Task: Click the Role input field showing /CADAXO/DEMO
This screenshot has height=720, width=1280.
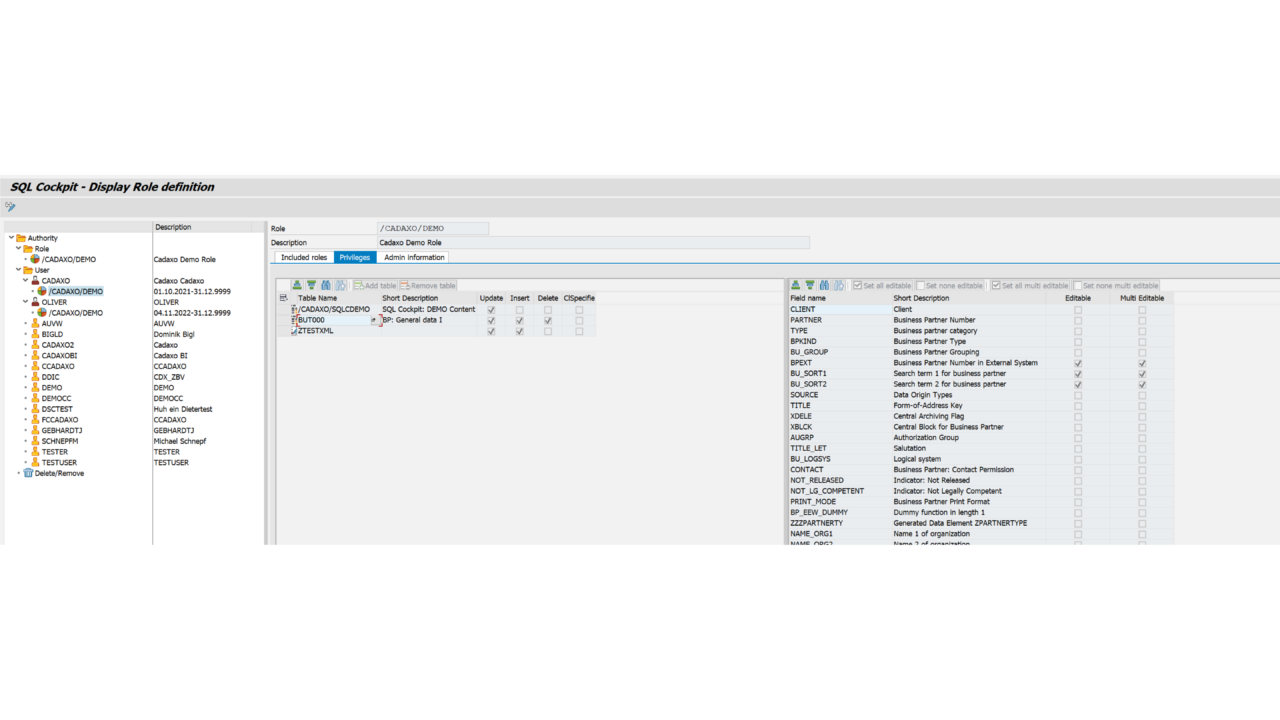Action: click(432, 227)
